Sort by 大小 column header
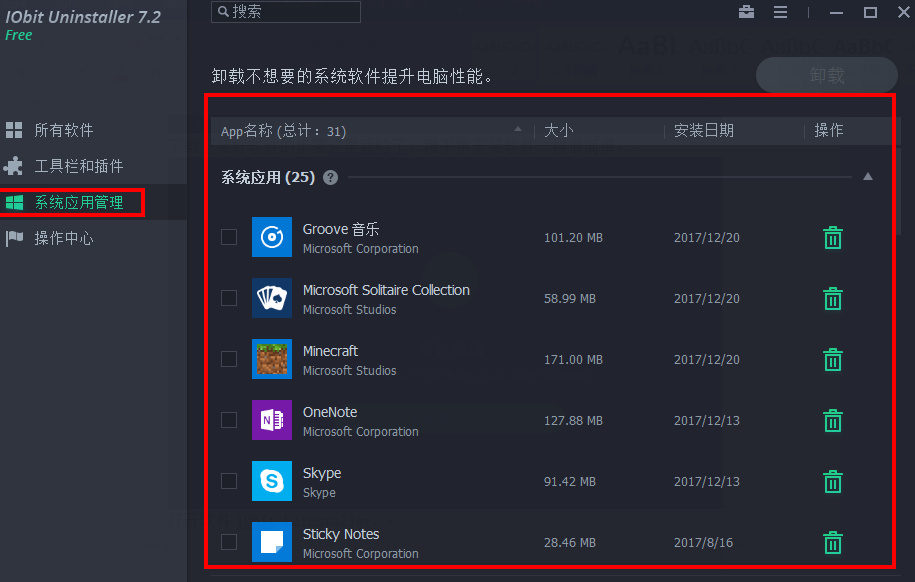 click(558, 130)
